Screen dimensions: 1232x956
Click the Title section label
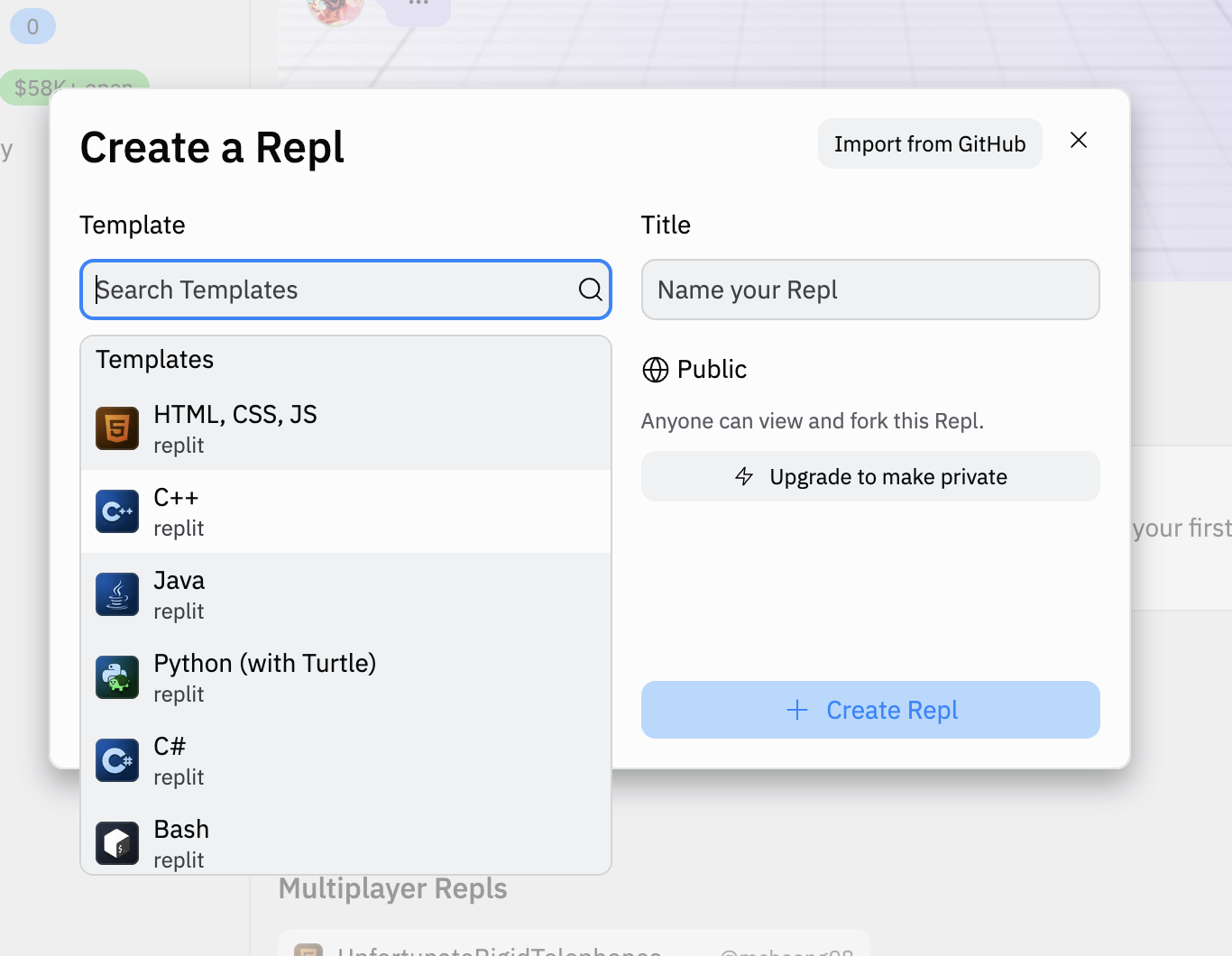click(666, 225)
